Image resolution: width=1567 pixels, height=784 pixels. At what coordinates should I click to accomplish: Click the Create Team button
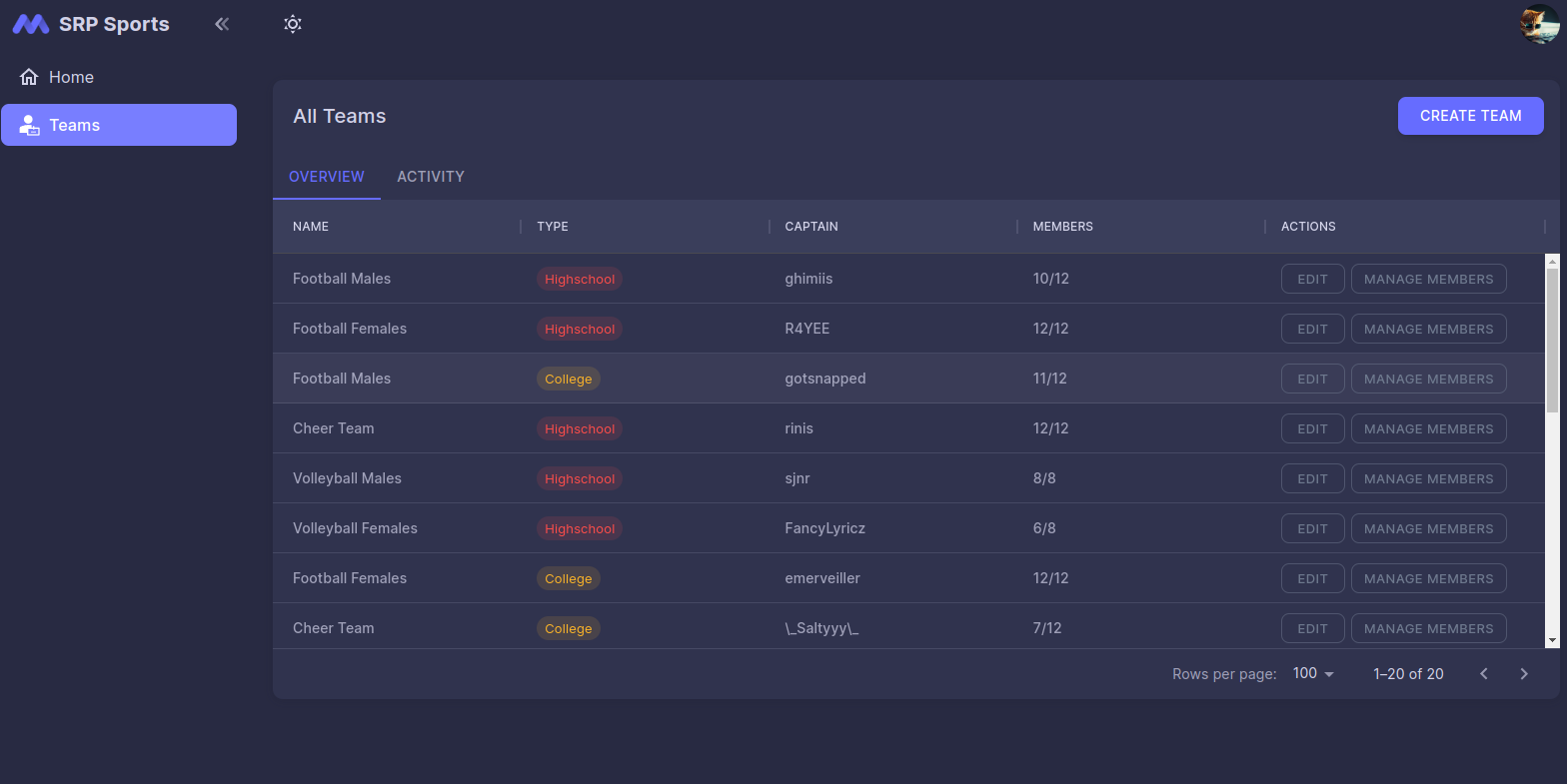1470,116
